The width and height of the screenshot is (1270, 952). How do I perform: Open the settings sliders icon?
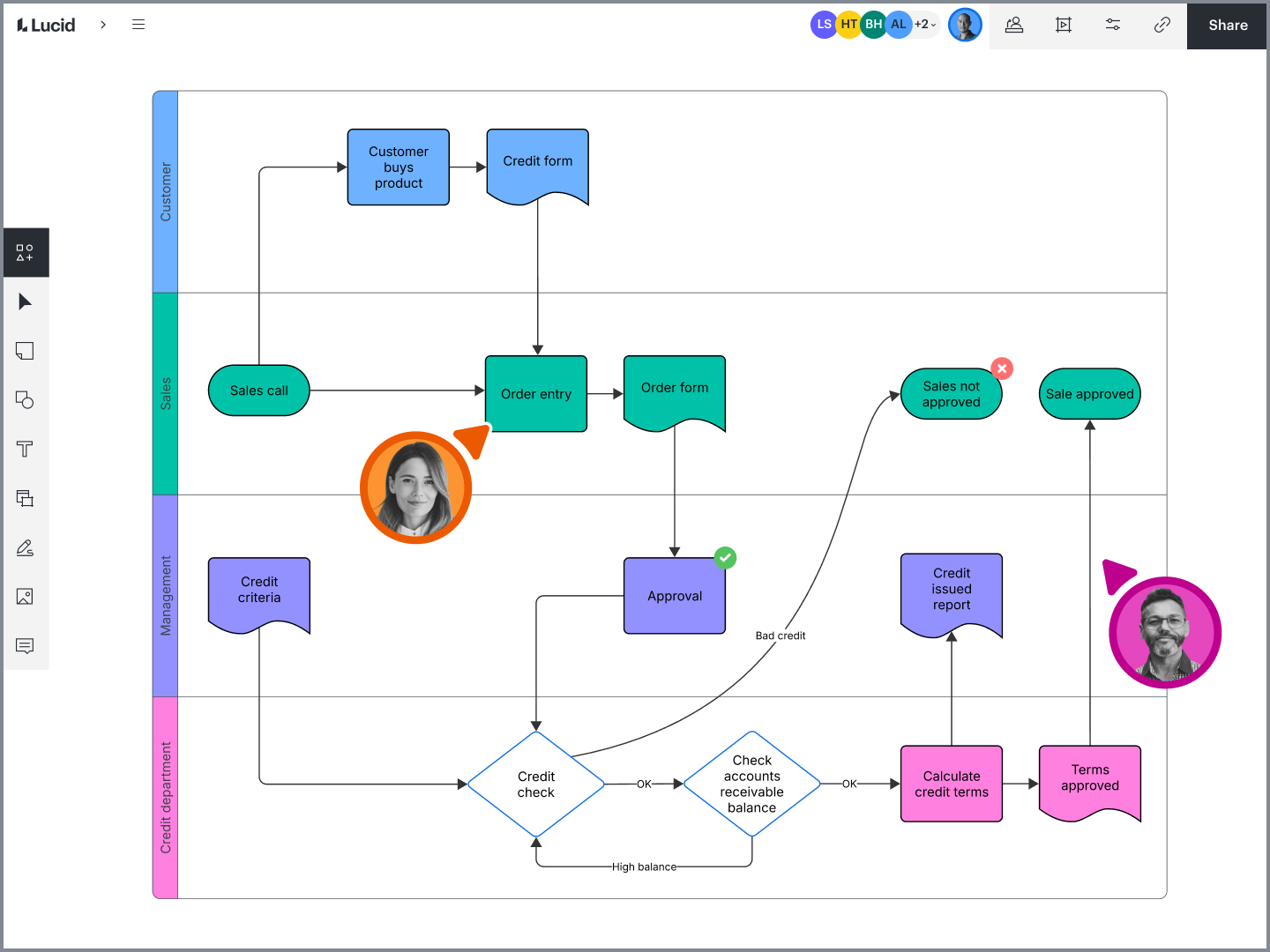(1113, 25)
